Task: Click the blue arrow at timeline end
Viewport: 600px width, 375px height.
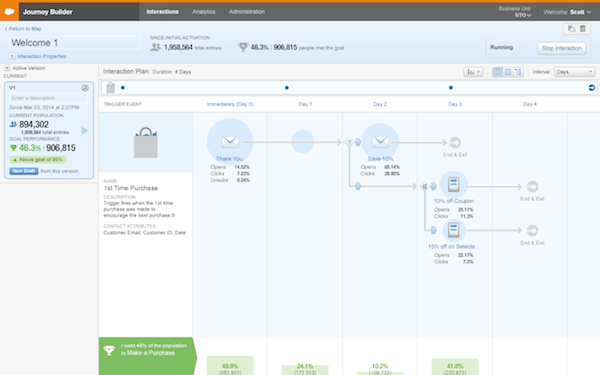Action: (x=592, y=88)
